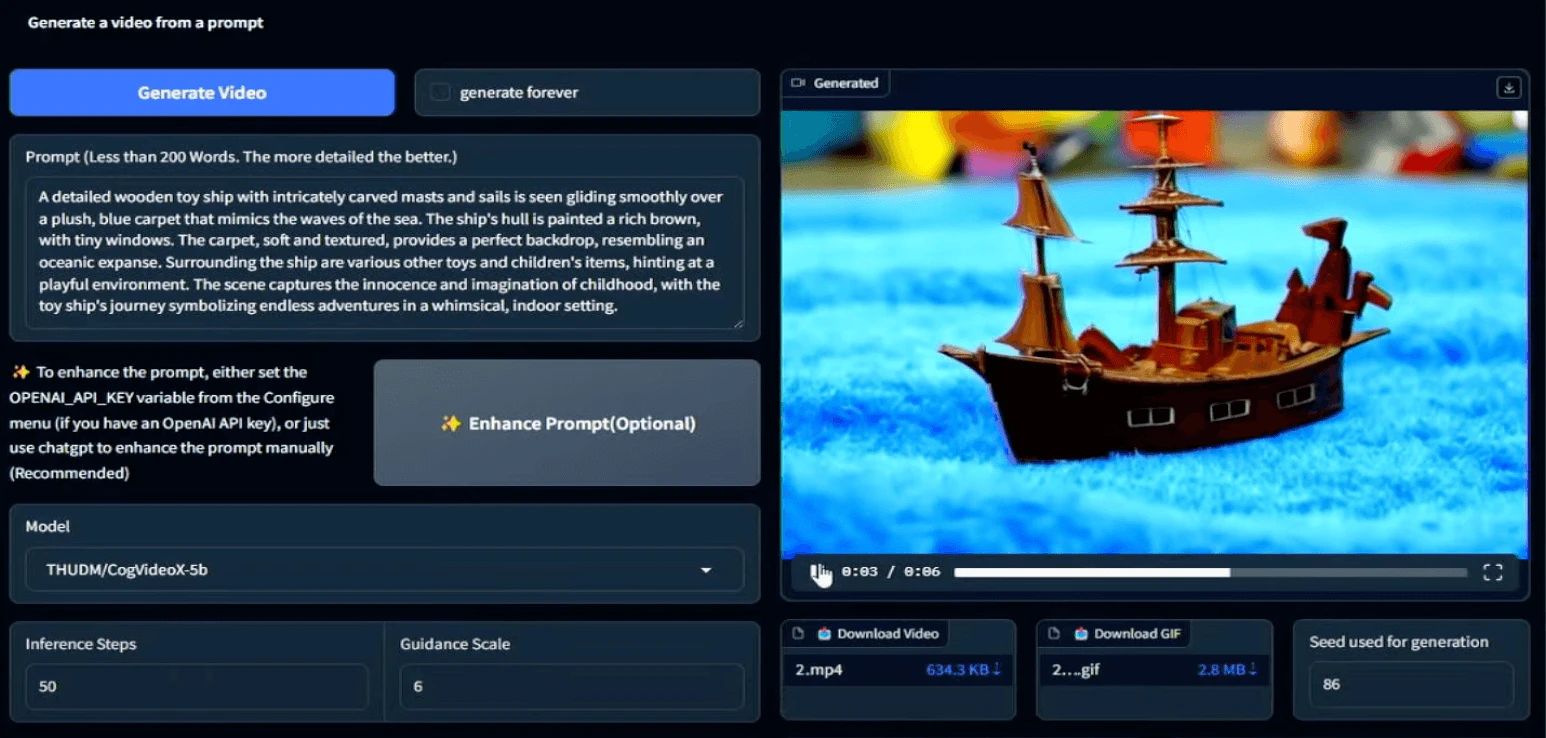Screen dimensions: 1546x738
Task: Enable the generate forever checkbox
Action: pyautogui.click(x=440, y=92)
